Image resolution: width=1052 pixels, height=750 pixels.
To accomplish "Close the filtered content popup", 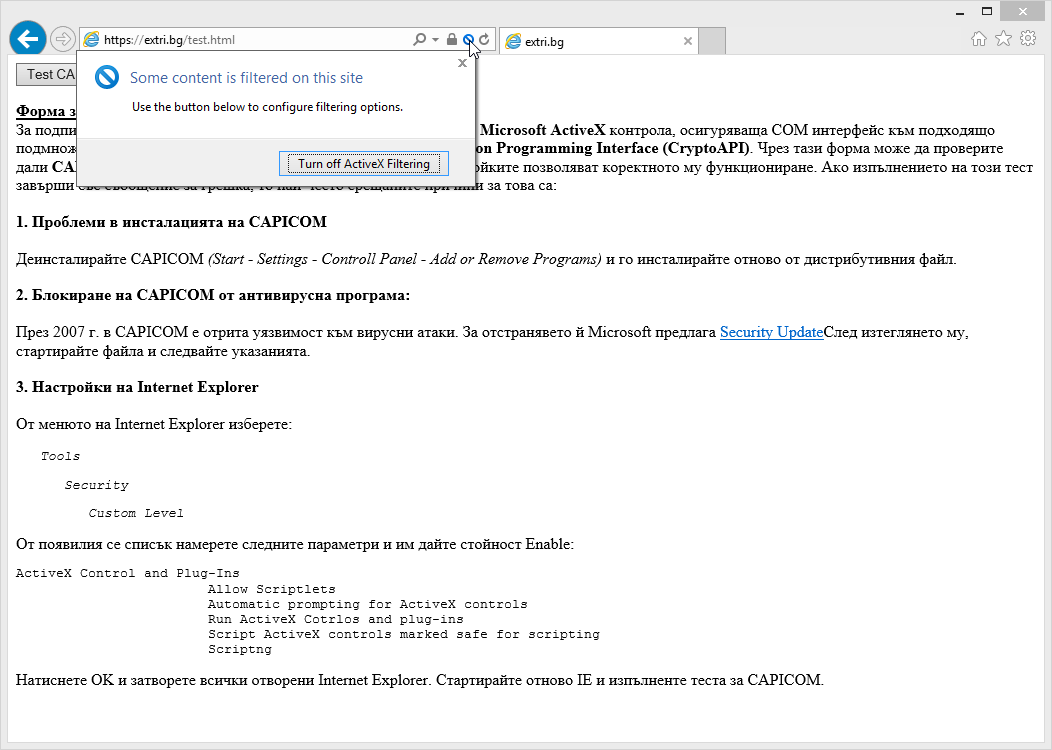I will tap(462, 63).
